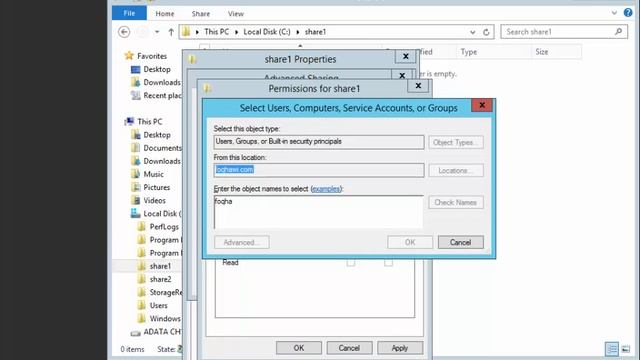Image resolution: width=640 pixels, height=360 pixels.
Task: Open PerfLogs folder in tree
Action: point(164,227)
